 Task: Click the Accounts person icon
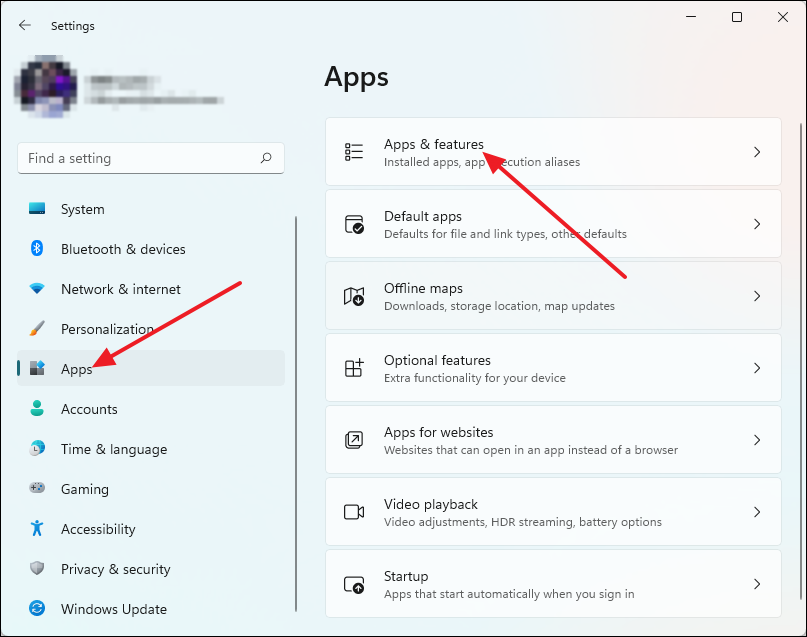click(x=37, y=408)
